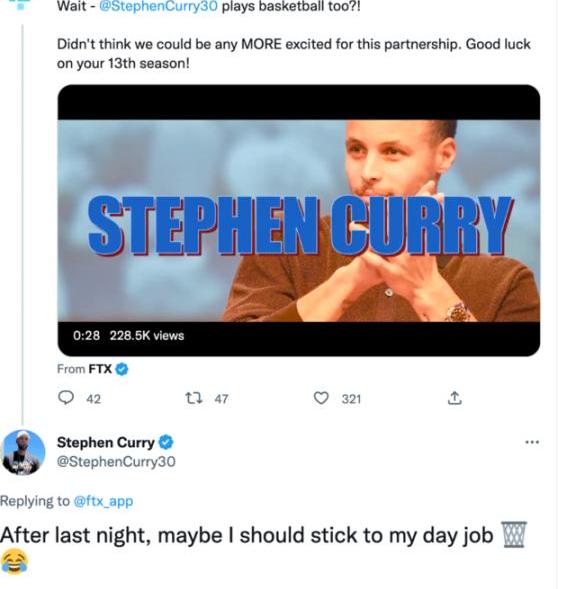This screenshot has height=589, width=576.
Task: Open Stephen Curry's profile picture
Action: [23, 452]
